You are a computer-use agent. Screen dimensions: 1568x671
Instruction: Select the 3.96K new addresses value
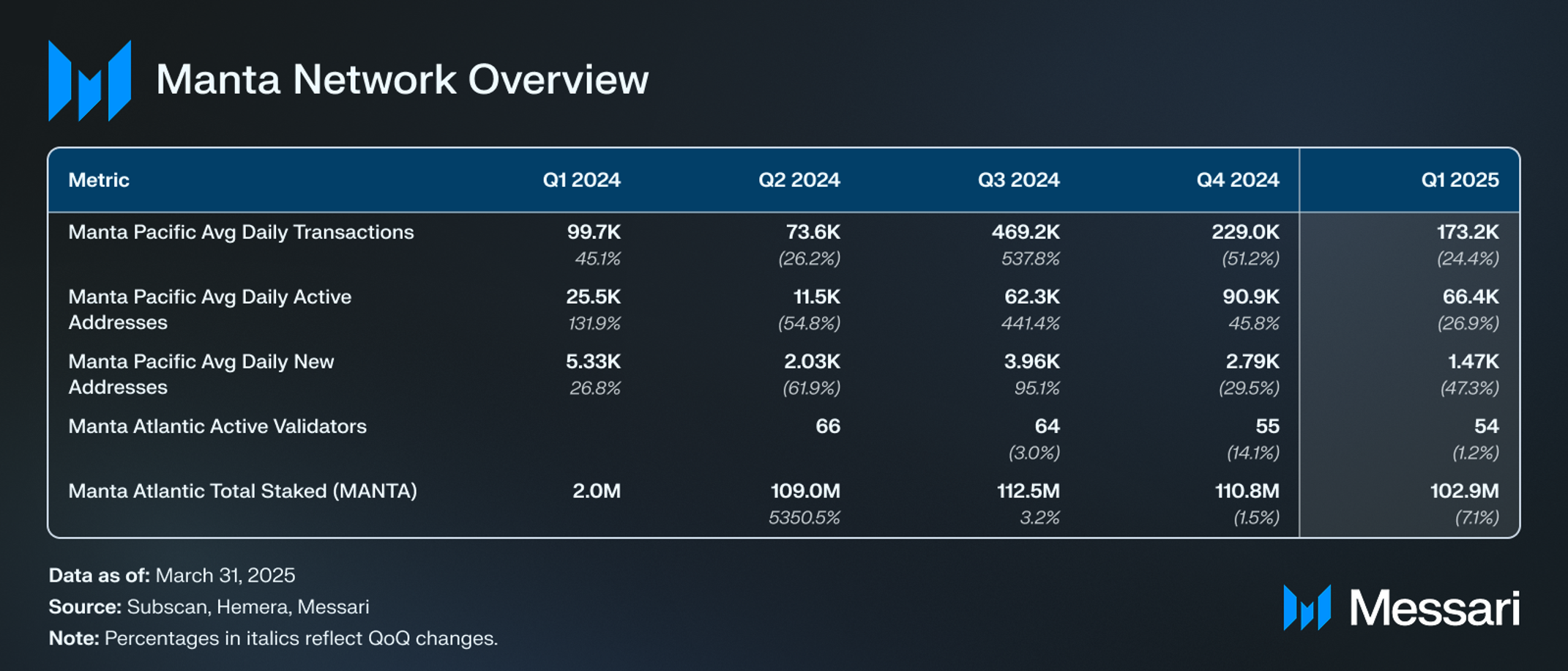(1032, 361)
